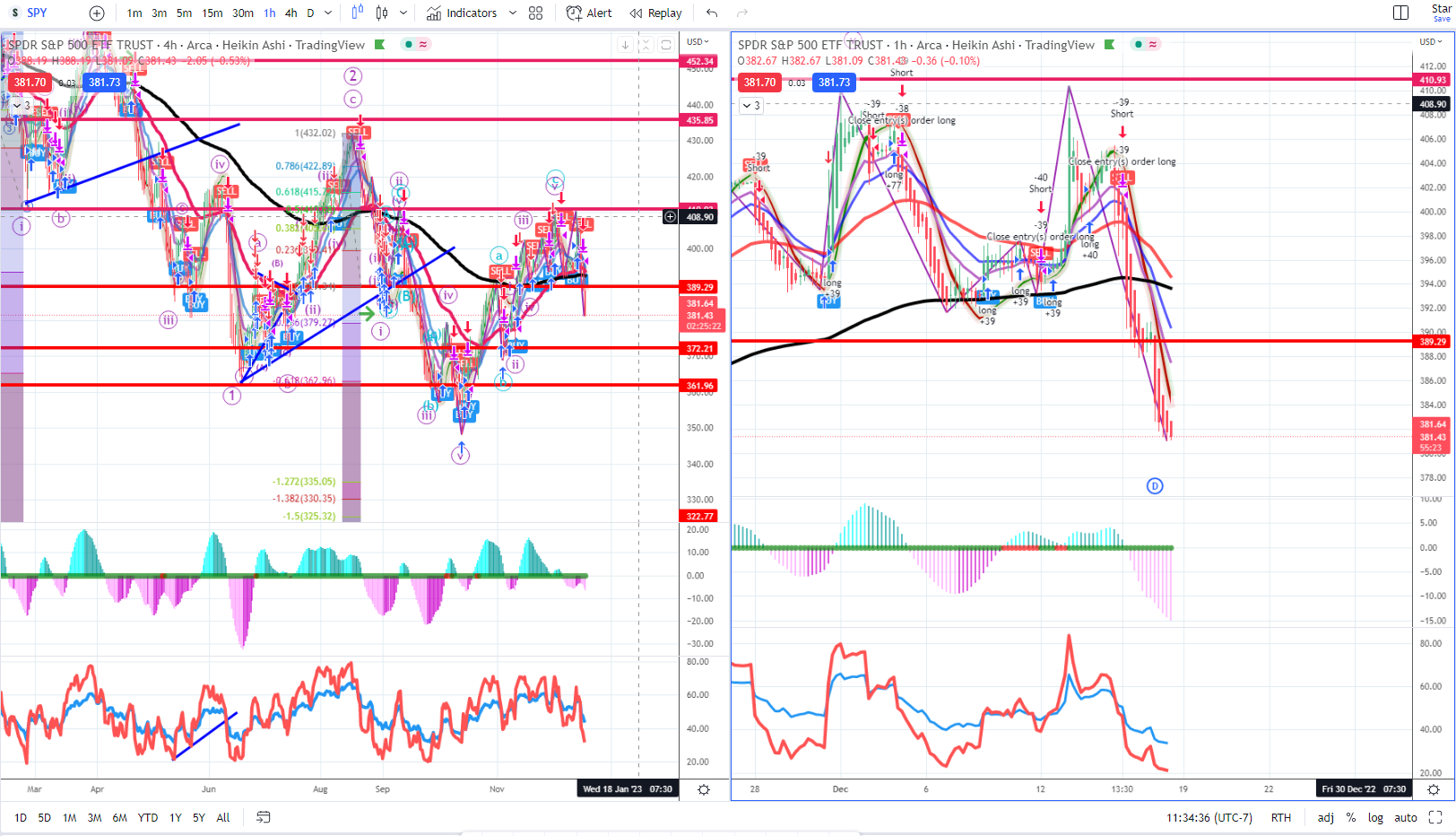Open time axis settings gear on 1h chart
1456x836 pixels.
pyautogui.click(x=1434, y=789)
